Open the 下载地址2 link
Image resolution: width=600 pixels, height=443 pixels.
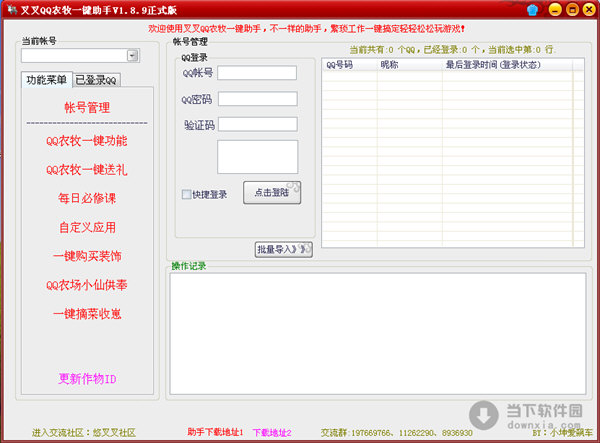[272, 432]
